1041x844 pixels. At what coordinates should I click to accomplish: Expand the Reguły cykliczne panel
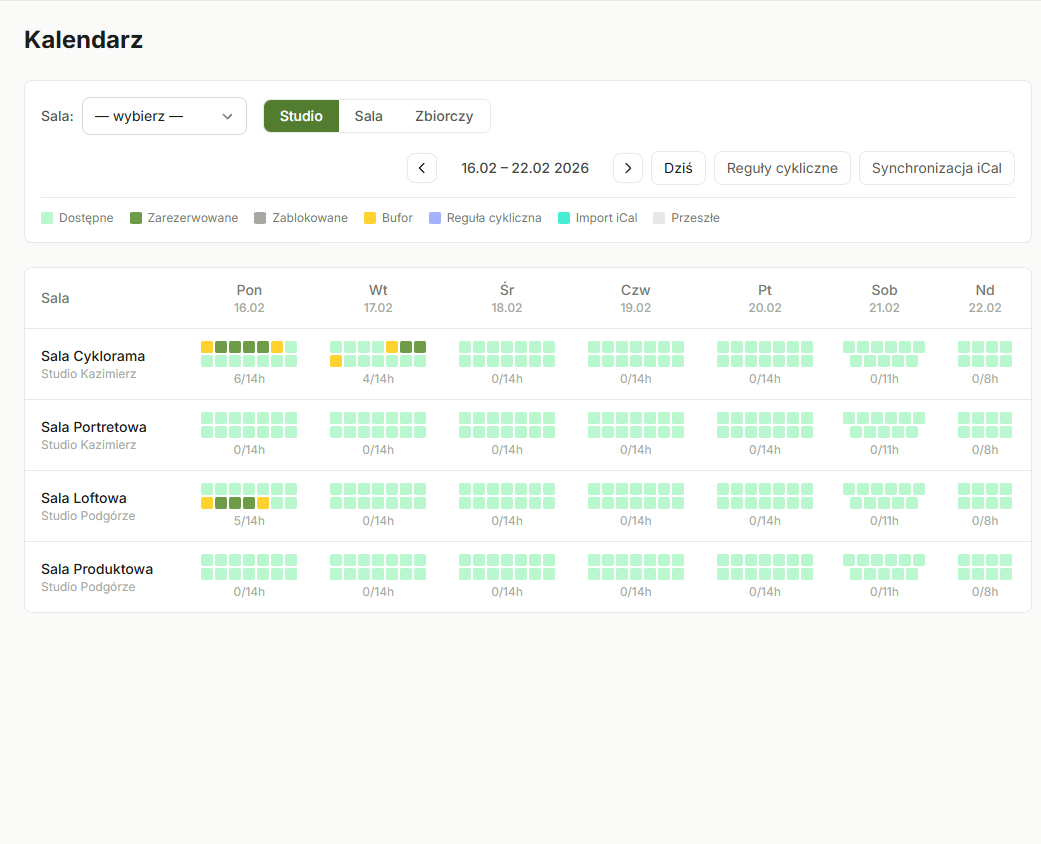(782, 167)
